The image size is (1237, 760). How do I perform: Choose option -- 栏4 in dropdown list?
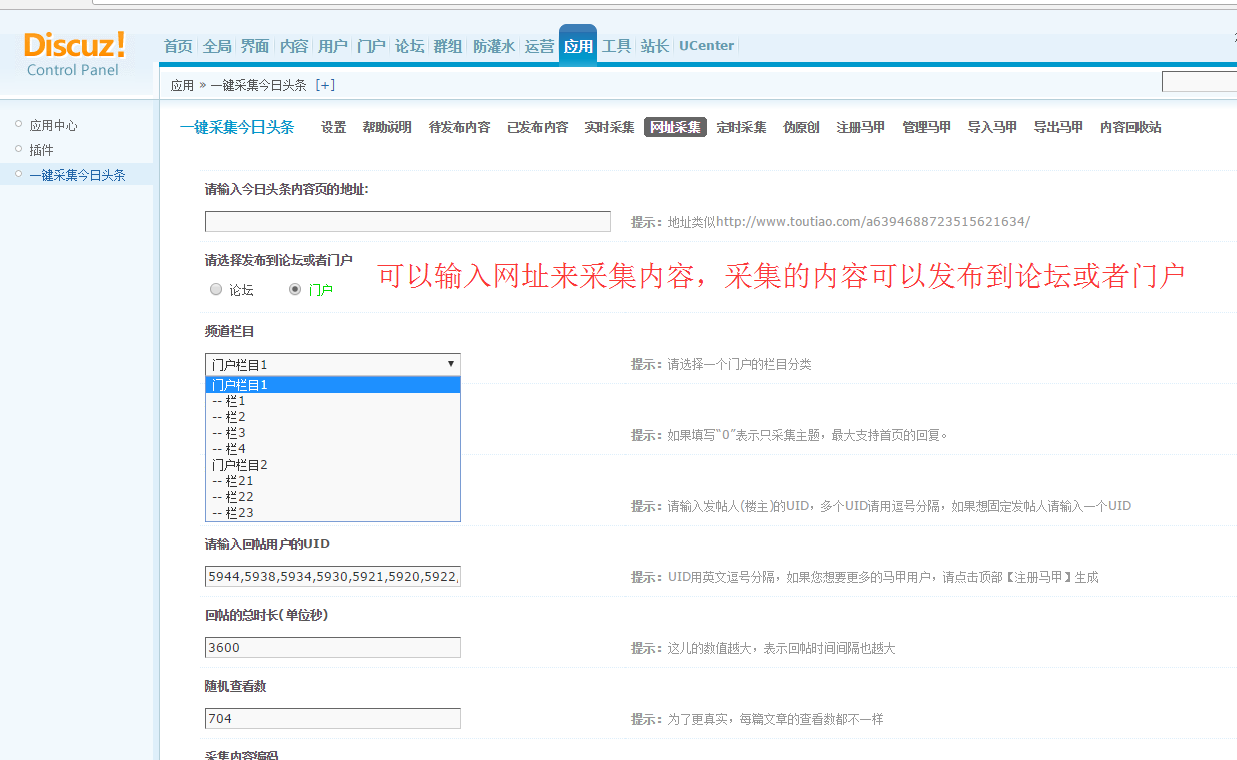pyautogui.click(x=333, y=449)
